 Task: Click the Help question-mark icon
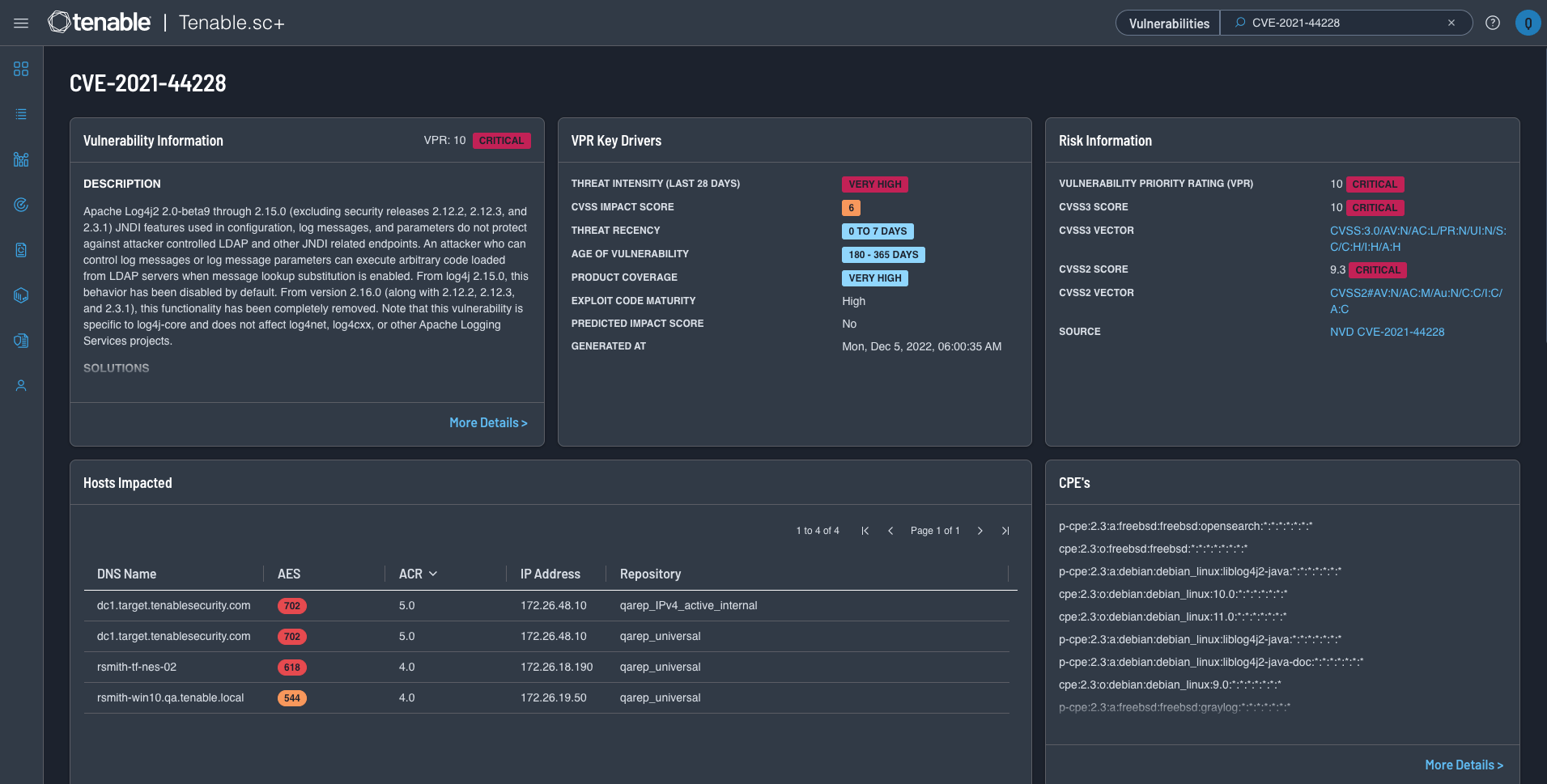click(1494, 23)
